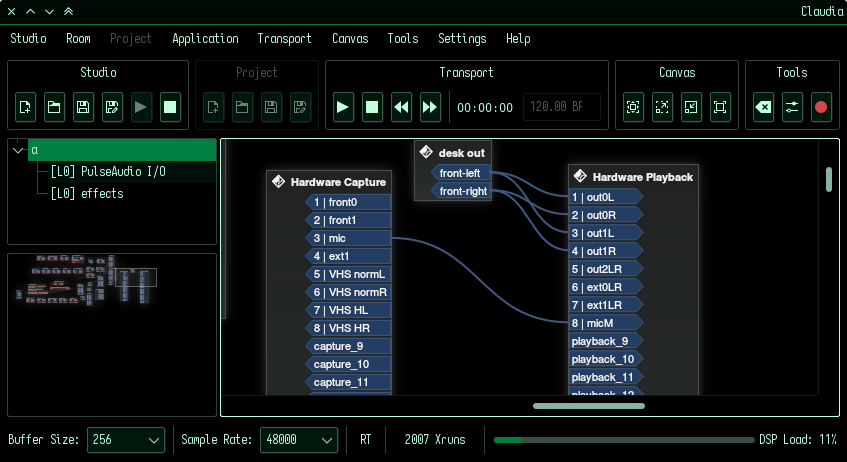Stop the studio with the Studio stop button
Image resolution: width=847 pixels, height=462 pixels.
coord(170,107)
